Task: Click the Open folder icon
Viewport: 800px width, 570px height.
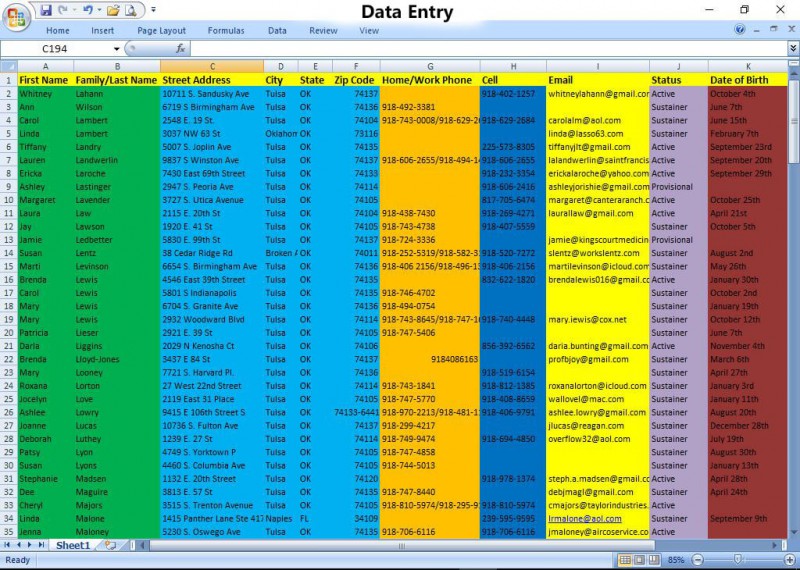Action: click(x=112, y=10)
